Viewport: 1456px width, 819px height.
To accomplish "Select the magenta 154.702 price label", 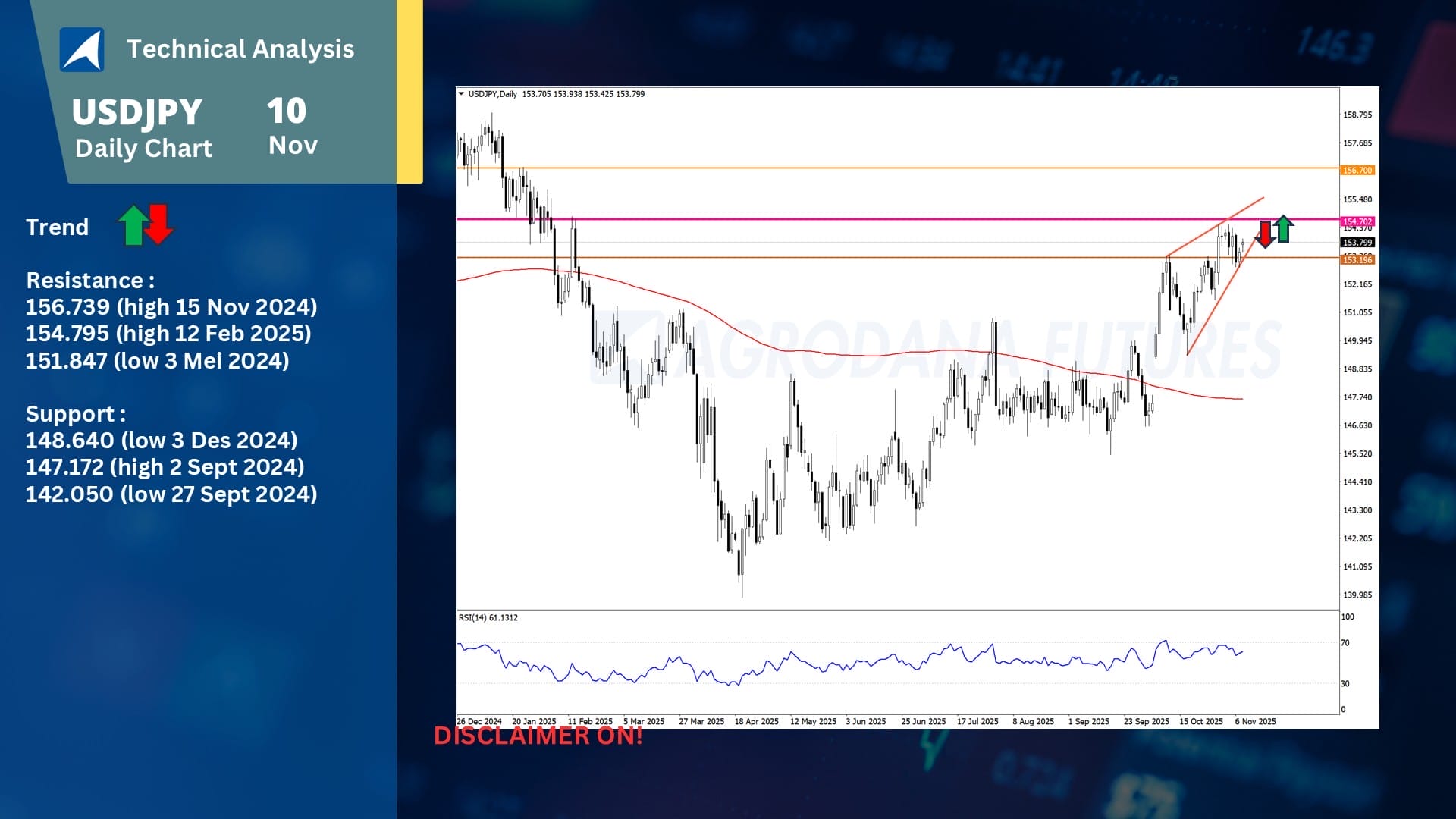I will point(1357,221).
